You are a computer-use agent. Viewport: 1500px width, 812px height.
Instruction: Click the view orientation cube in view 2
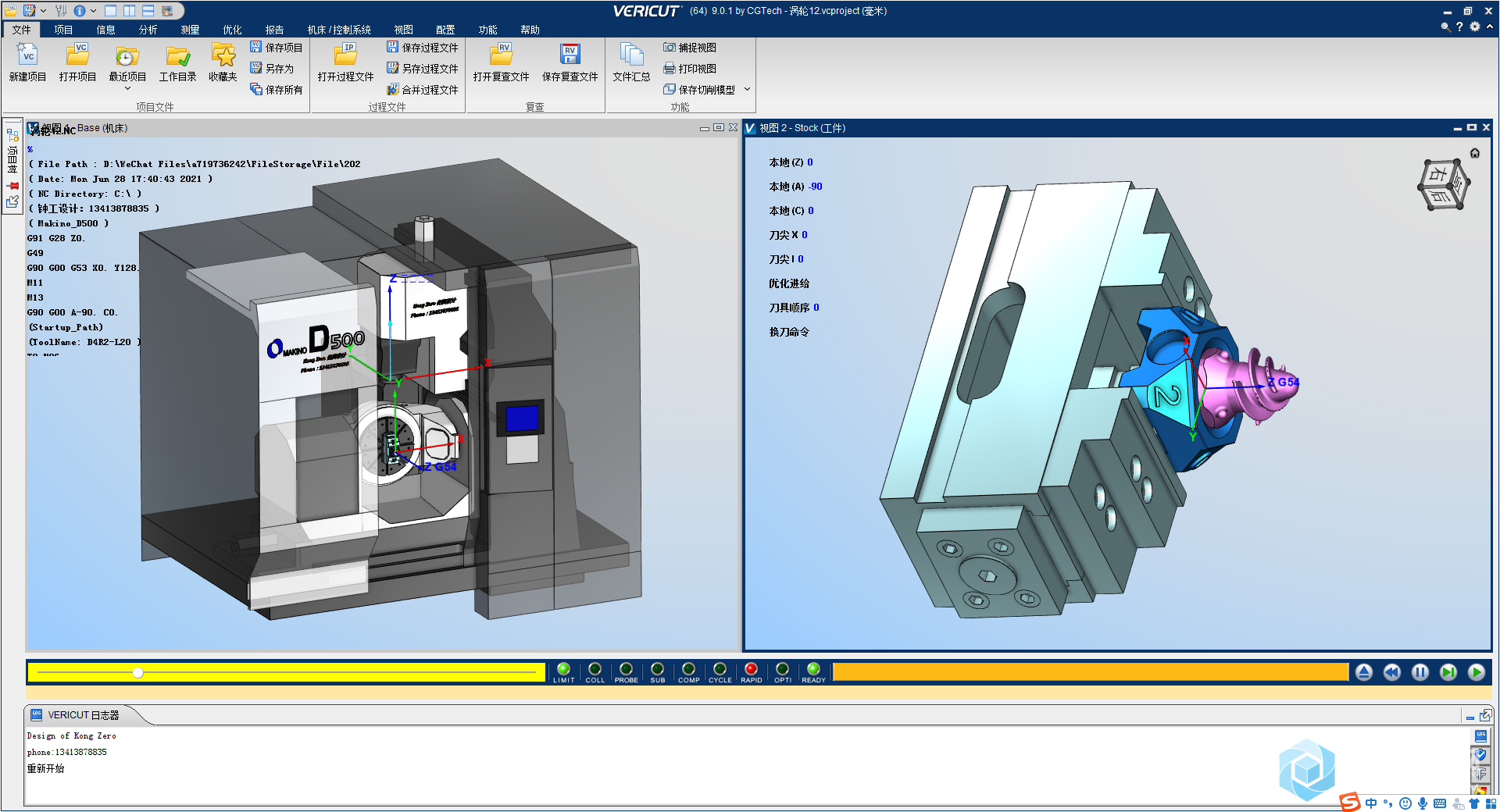tap(1443, 185)
